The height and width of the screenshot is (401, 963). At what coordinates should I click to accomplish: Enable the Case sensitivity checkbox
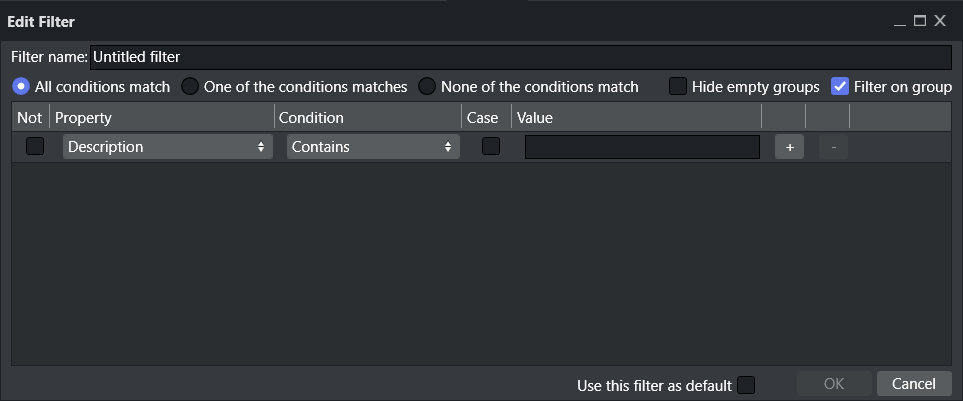pos(491,147)
